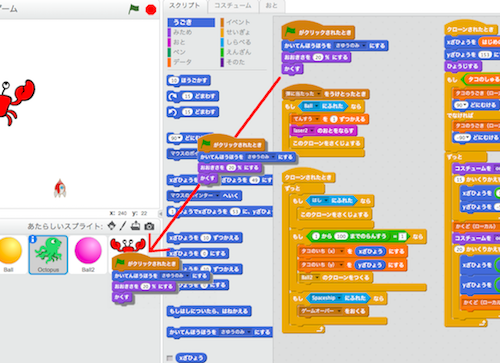Click the 15 field in かいくりかえす block
Image resolution: width=500 pixels, height=363 pixels.
[x=459, y=180]
